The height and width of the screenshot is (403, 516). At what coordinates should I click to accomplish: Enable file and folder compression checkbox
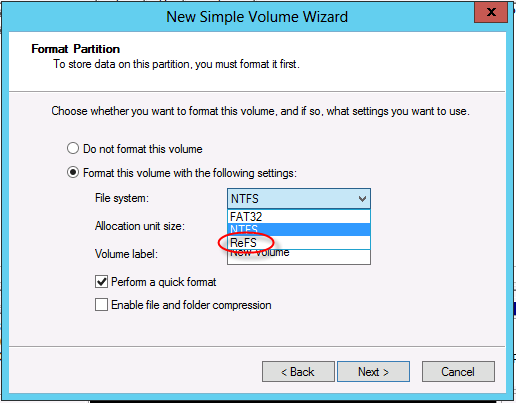tap(101, 305)
